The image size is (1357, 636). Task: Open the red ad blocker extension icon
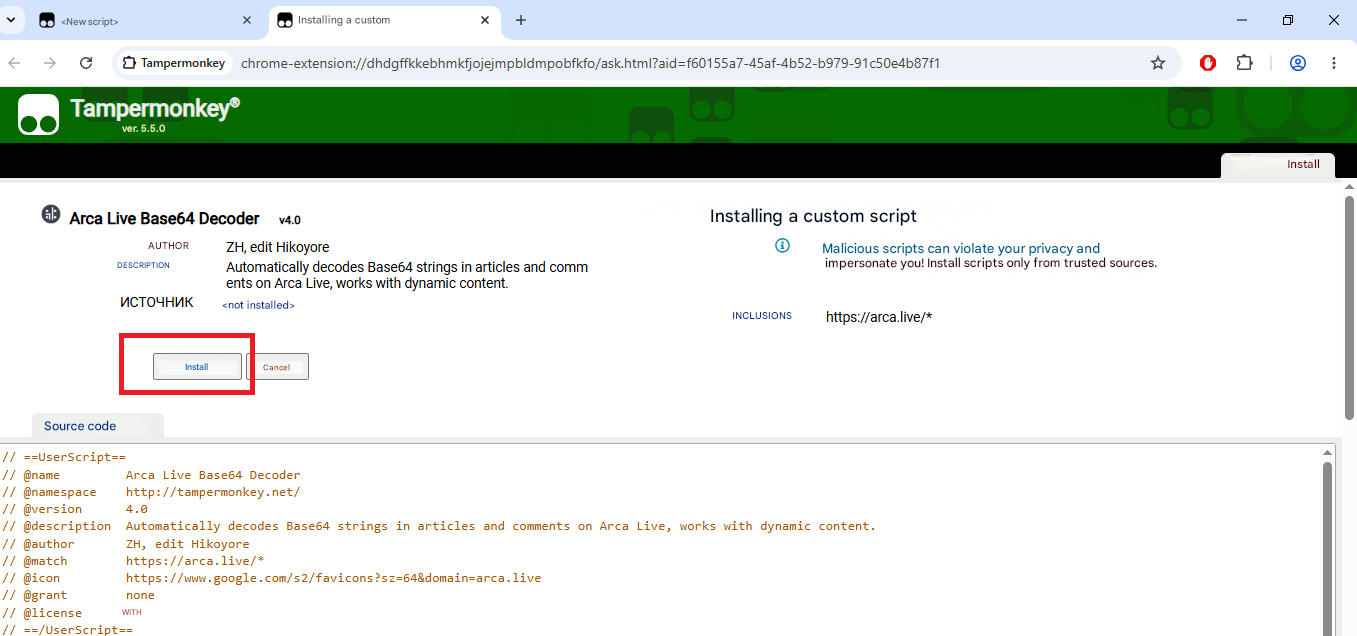coord(1208,63)
